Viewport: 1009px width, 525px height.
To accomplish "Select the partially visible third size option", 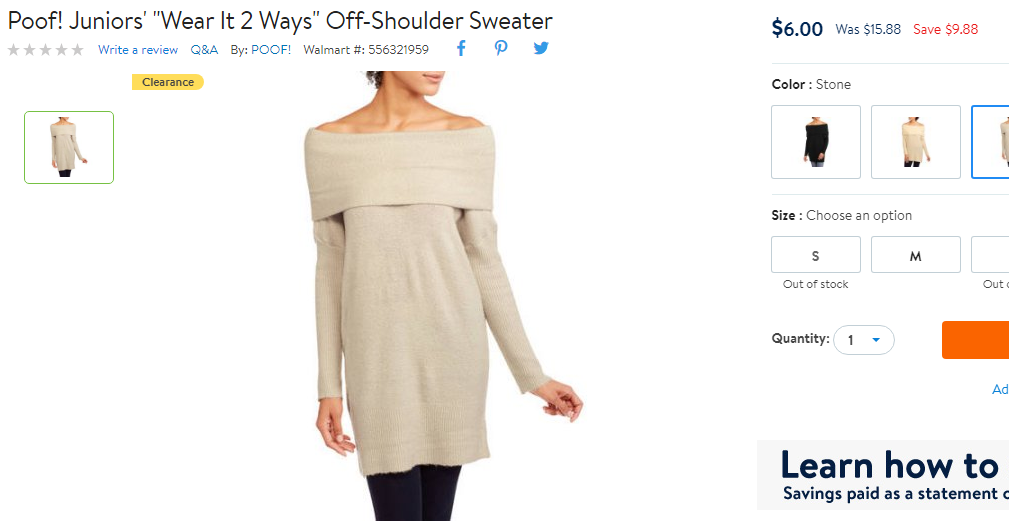I will (x=990, y=255).
